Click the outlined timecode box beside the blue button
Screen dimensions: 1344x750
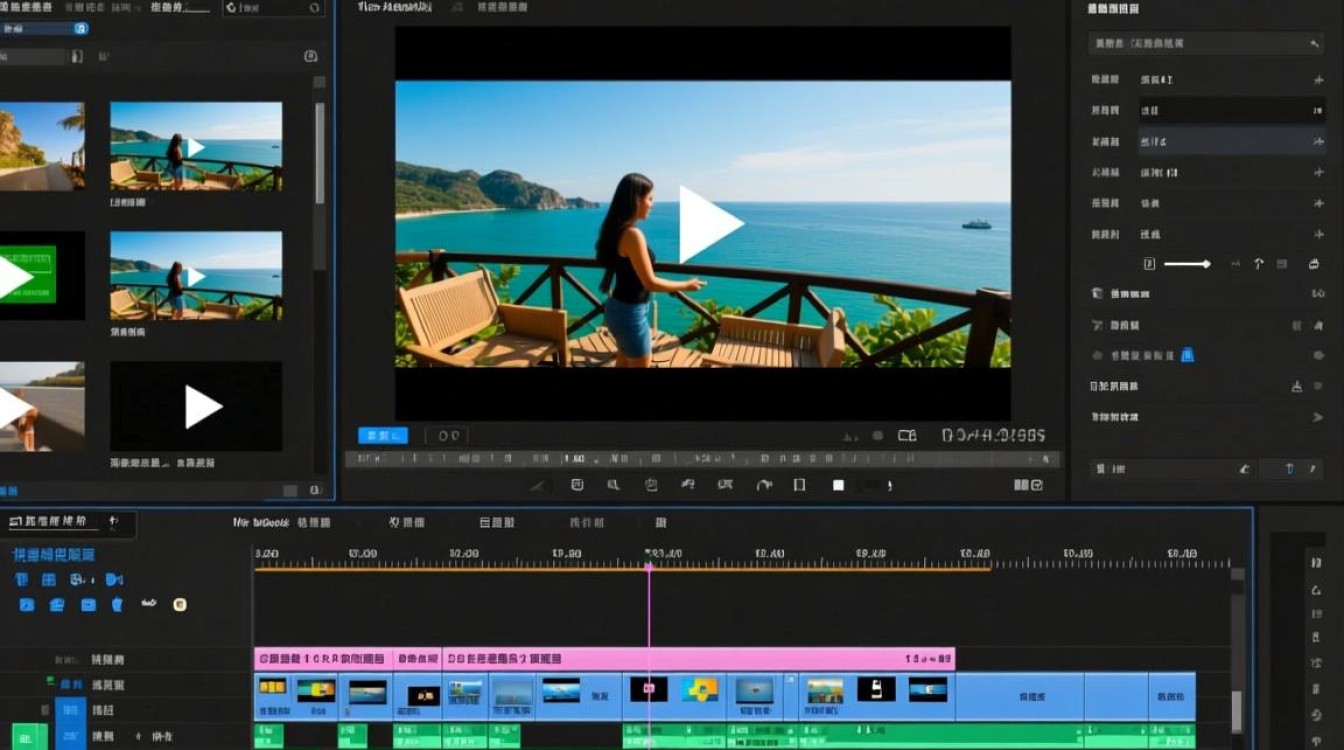click(447, 435)
